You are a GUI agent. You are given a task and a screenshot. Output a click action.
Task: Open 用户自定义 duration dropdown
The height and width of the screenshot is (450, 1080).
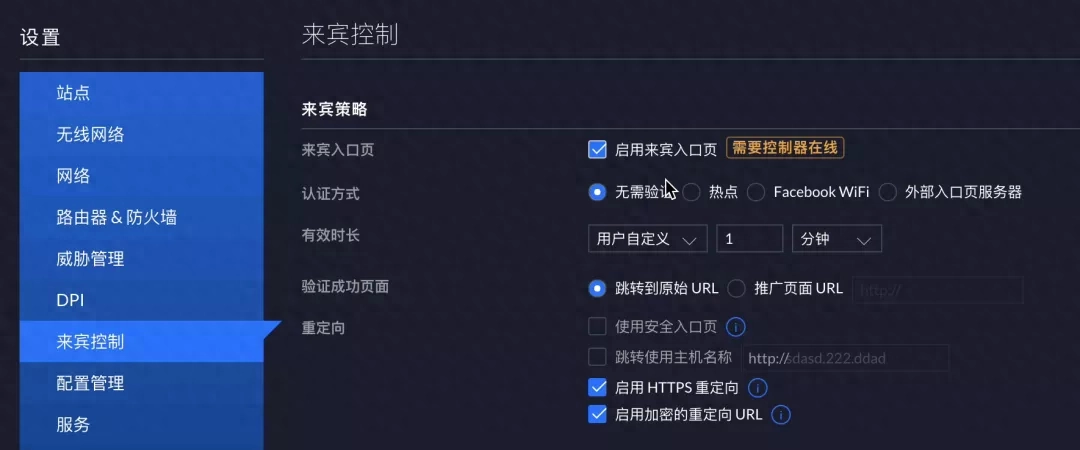(647, 239)
